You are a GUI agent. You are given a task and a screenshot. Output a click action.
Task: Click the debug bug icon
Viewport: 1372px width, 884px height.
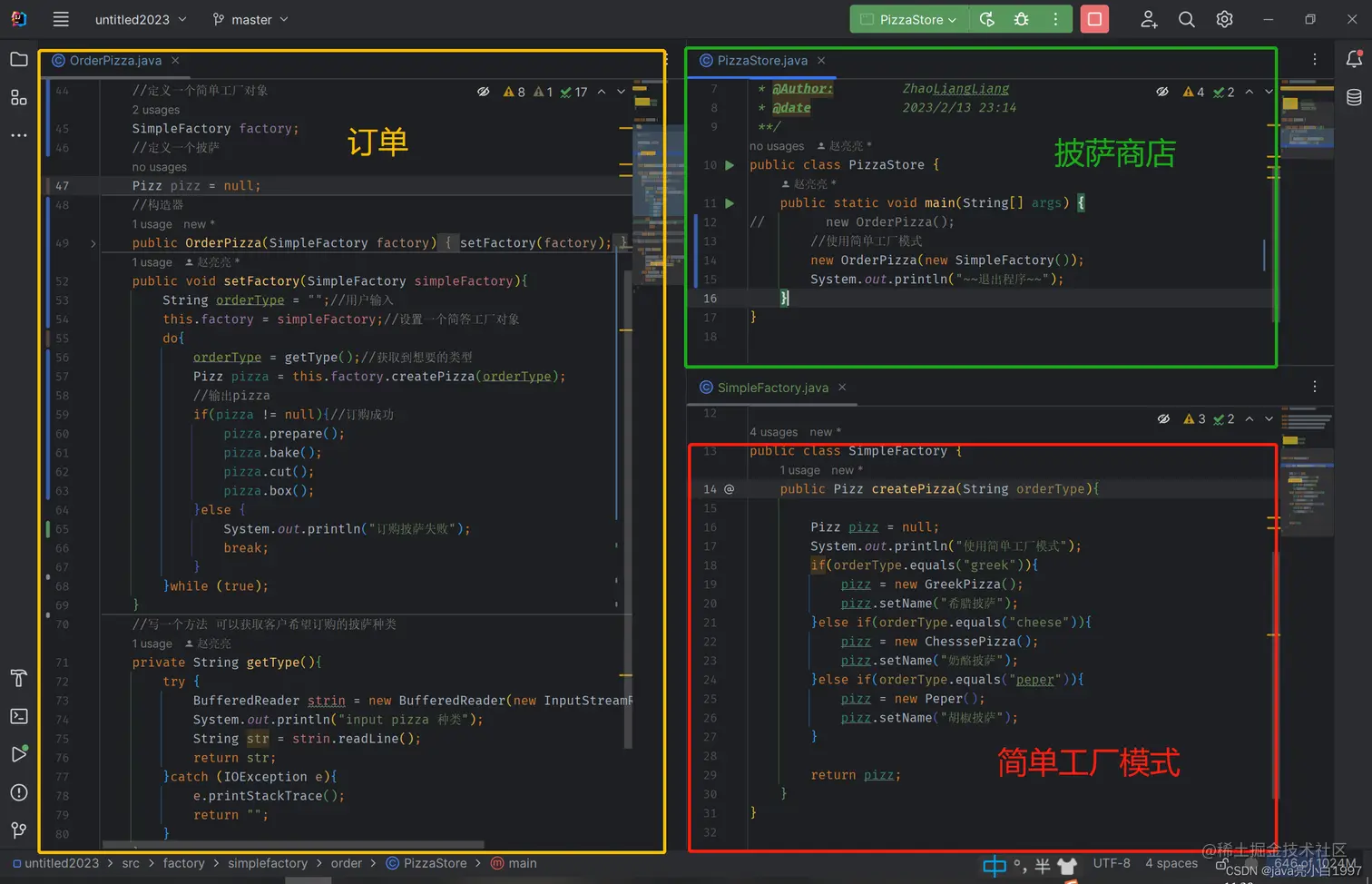point(1022,19)
